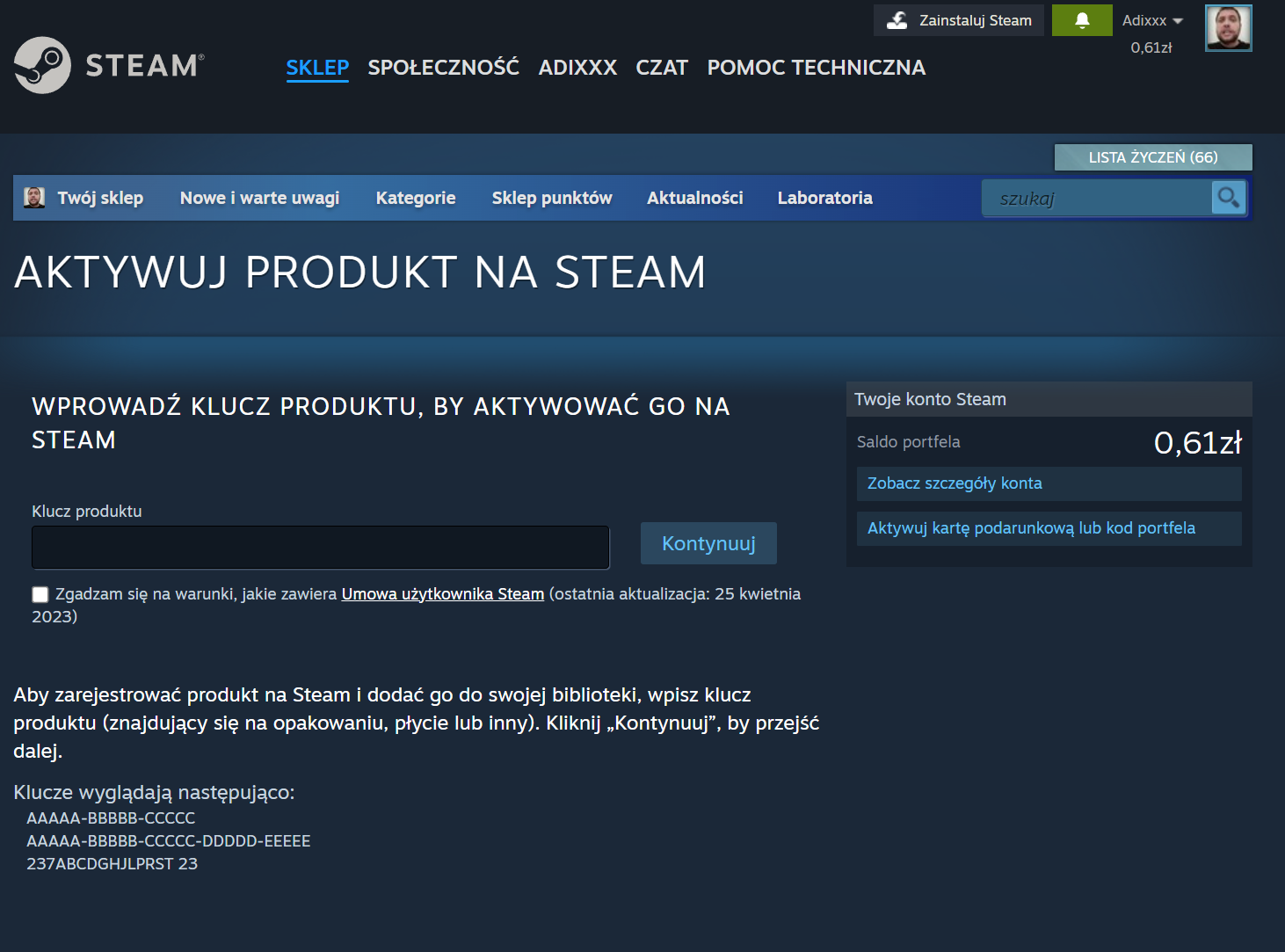Open POMOC TECHNICZNA
1285x952 pixels.
[816, 67]
